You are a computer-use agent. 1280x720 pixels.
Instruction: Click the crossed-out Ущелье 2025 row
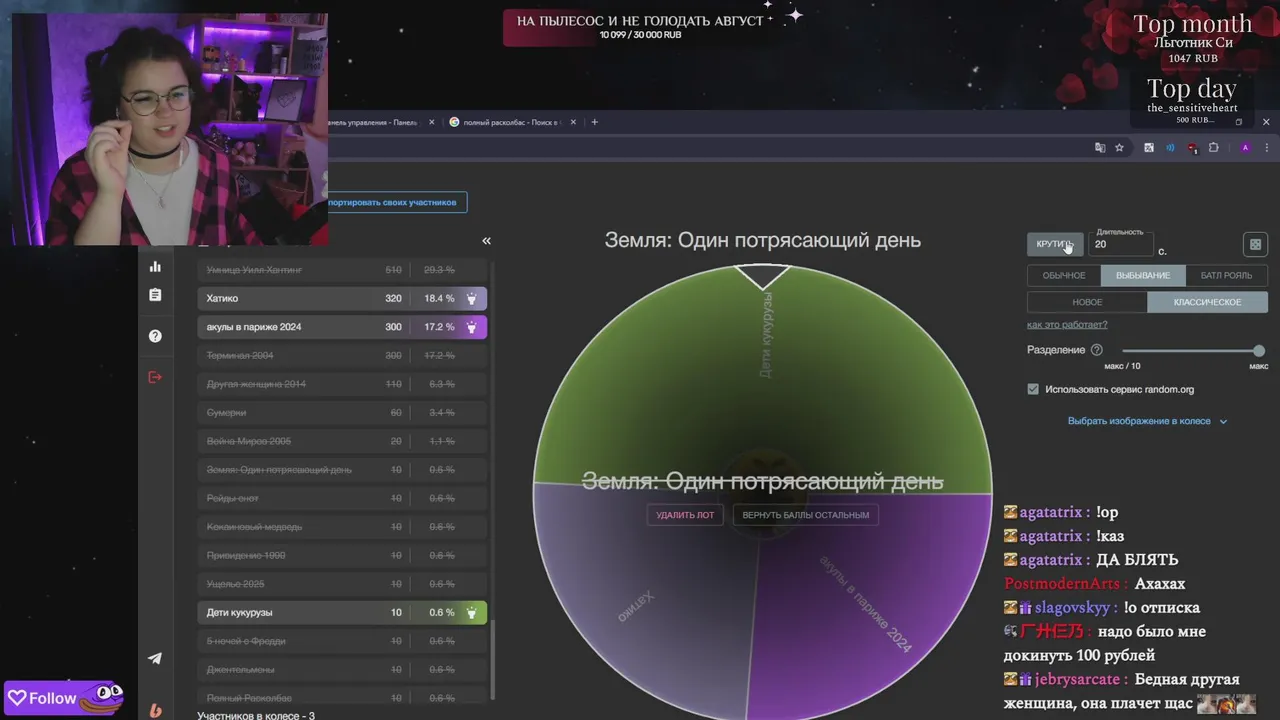(x=342, y=584)
